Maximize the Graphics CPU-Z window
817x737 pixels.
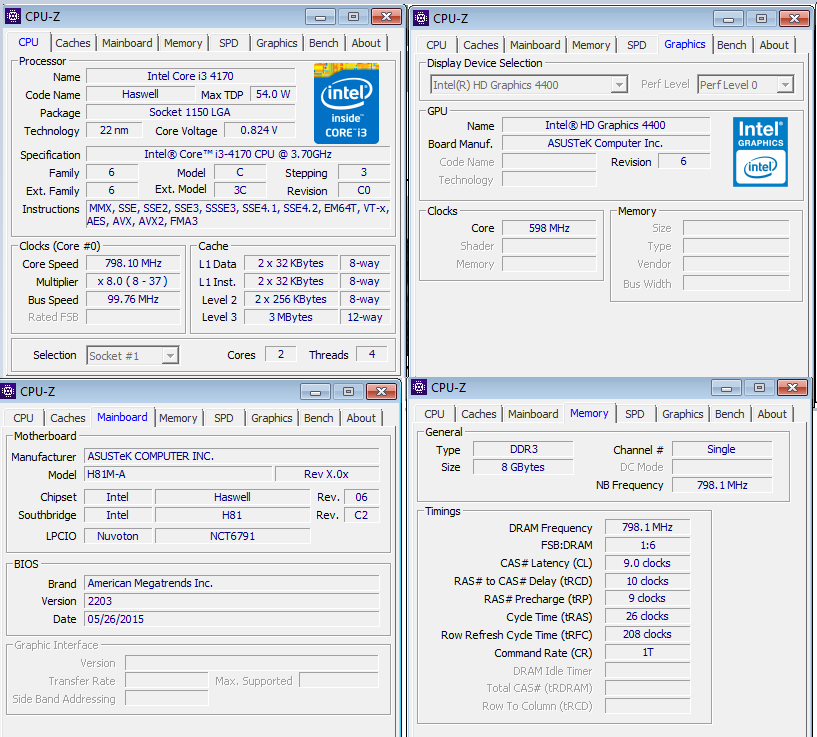761,19
